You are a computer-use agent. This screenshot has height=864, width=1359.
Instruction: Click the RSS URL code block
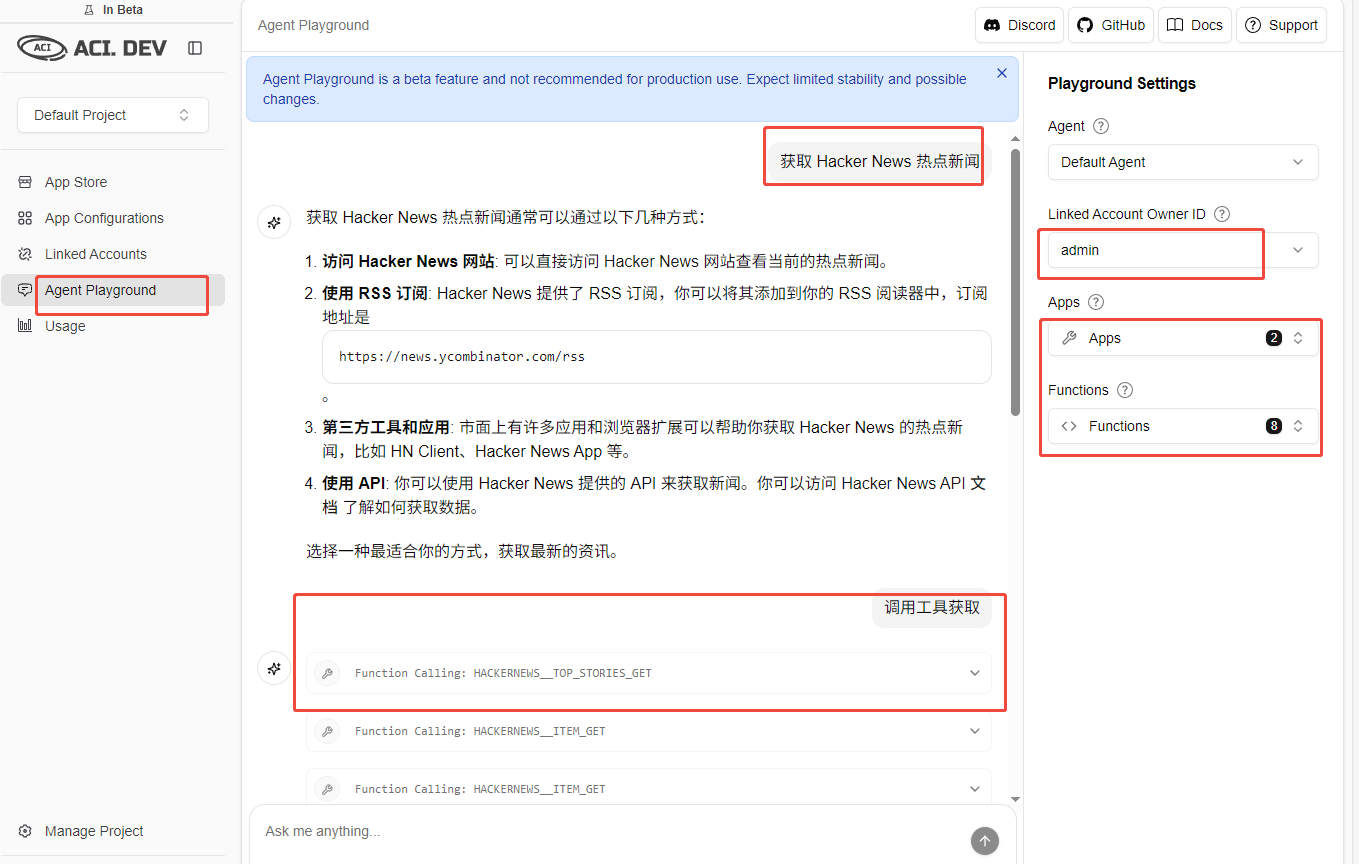(x=657, y=356)
